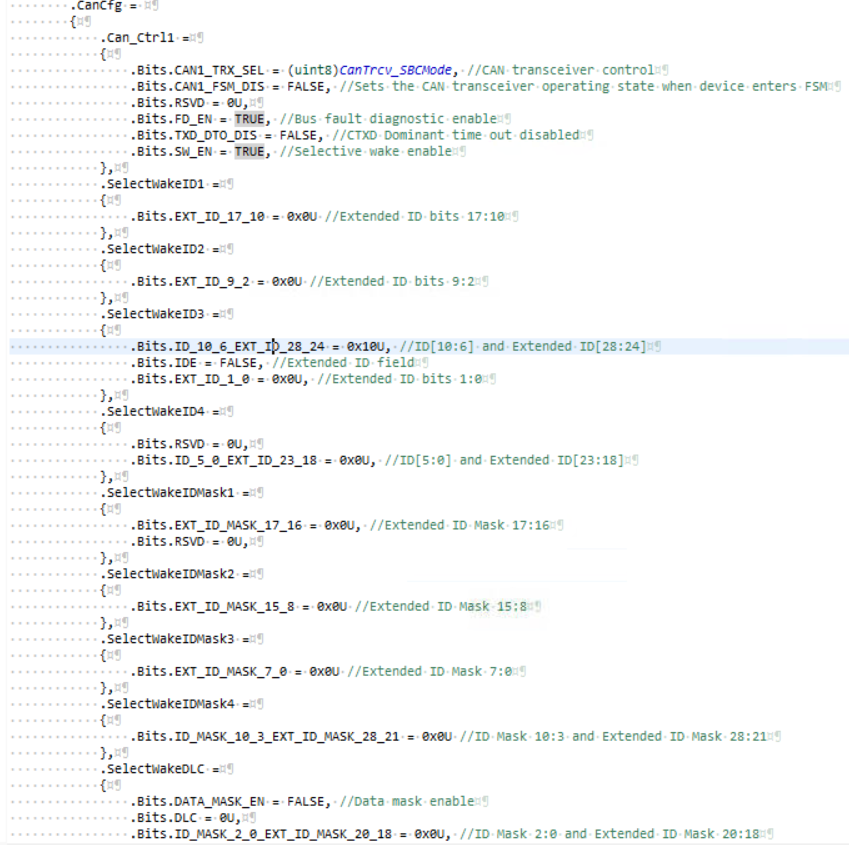The height and width of the screenshot is (845, 849).
Task: Click the .SelectWakeID4 = line
Action: pos(159,411)
